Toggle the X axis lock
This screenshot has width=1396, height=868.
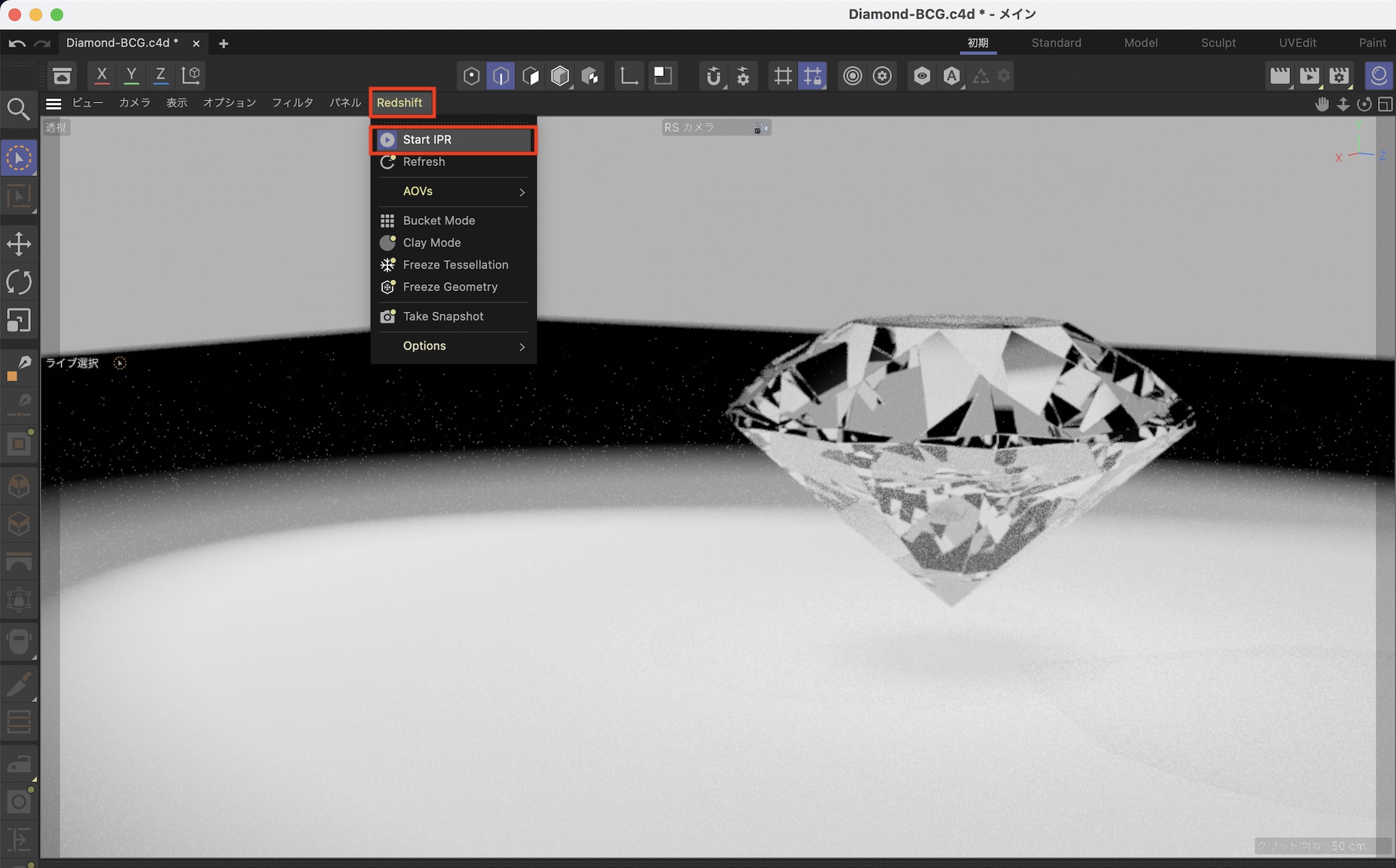(102, 75)
